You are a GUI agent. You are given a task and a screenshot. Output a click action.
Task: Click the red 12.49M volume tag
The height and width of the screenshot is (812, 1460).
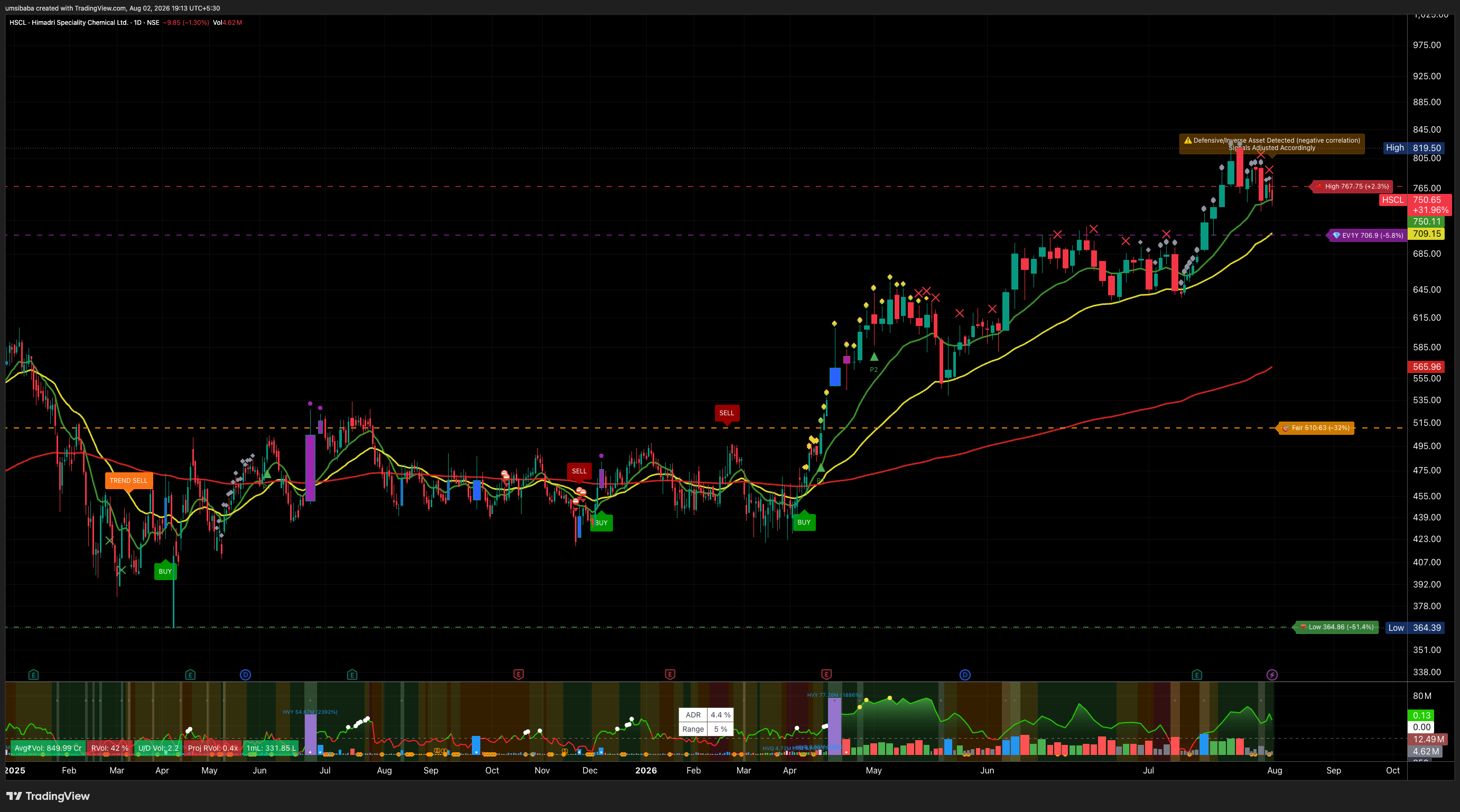[1428, 740]
